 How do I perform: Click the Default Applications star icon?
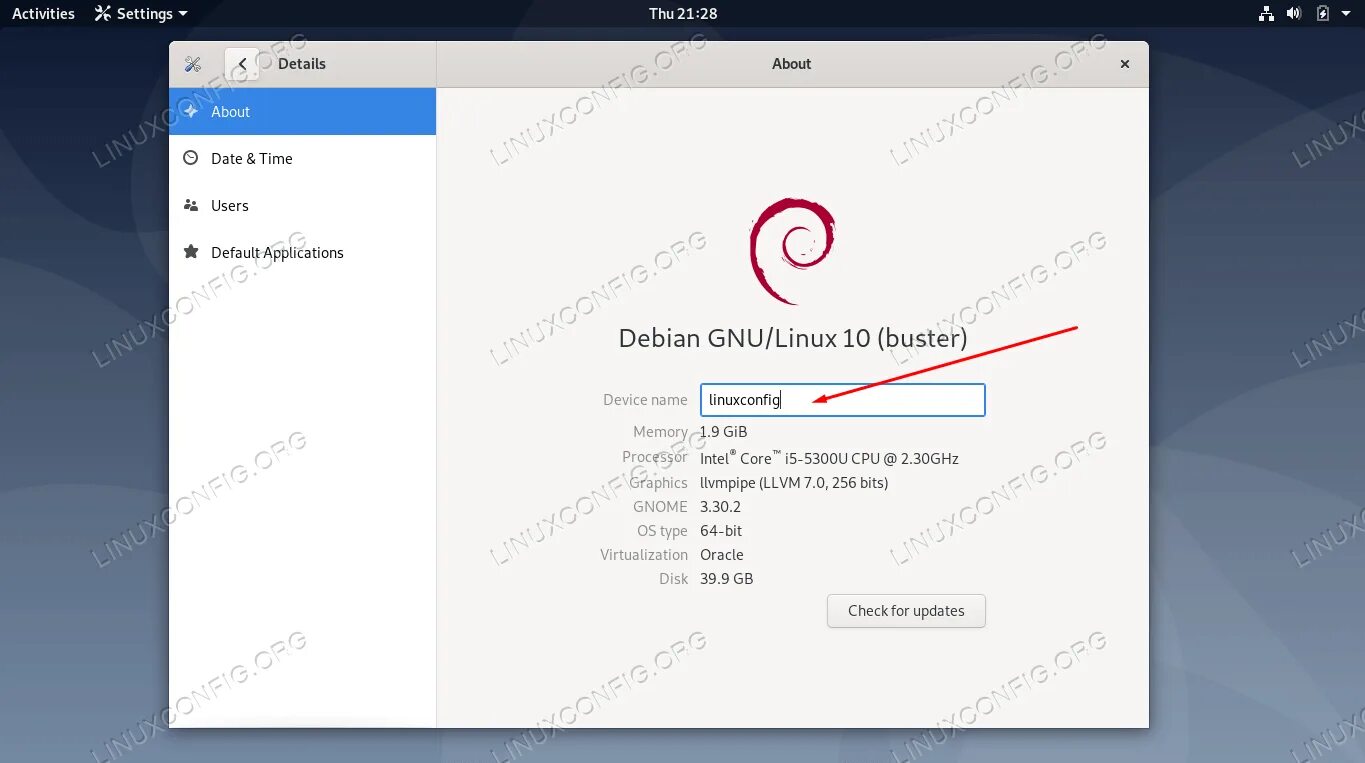click(x=190, y=252)
